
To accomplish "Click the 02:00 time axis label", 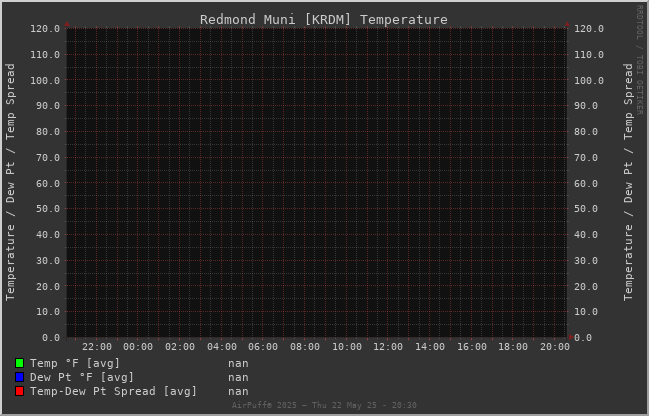I will point(180,347).
